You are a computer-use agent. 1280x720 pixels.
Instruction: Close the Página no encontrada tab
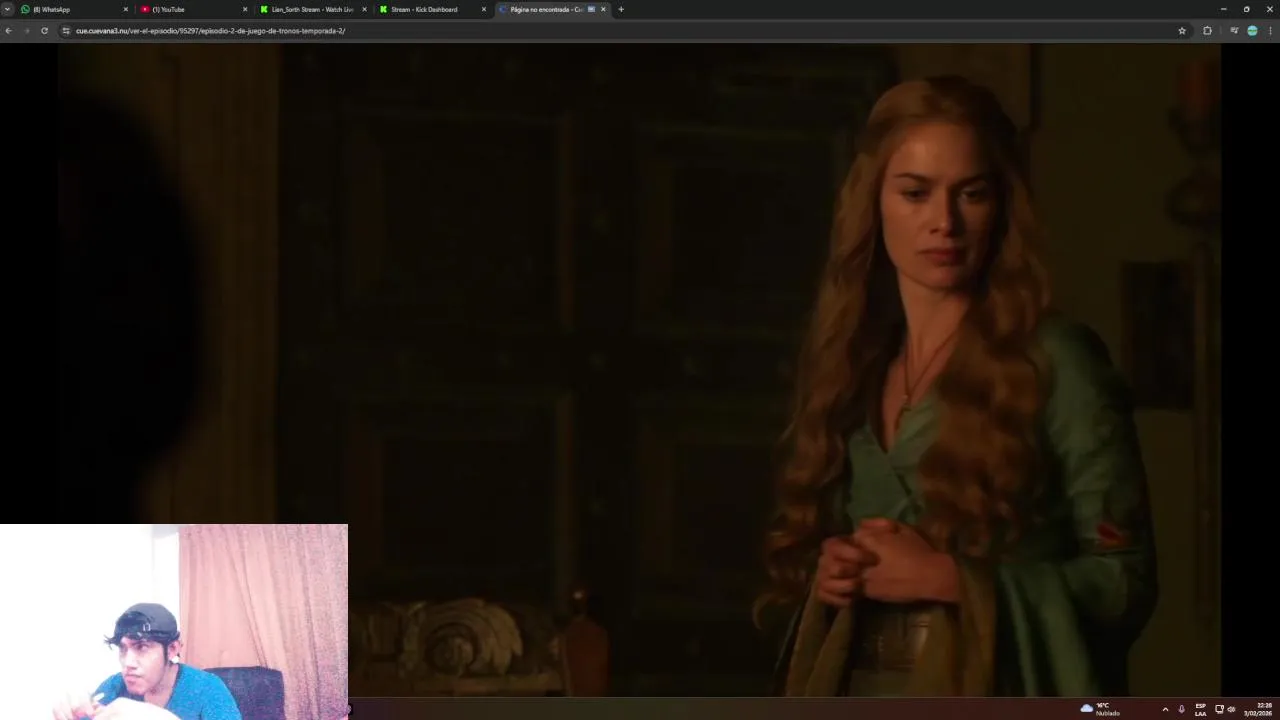pyautogui.click(x=603, y=9)
